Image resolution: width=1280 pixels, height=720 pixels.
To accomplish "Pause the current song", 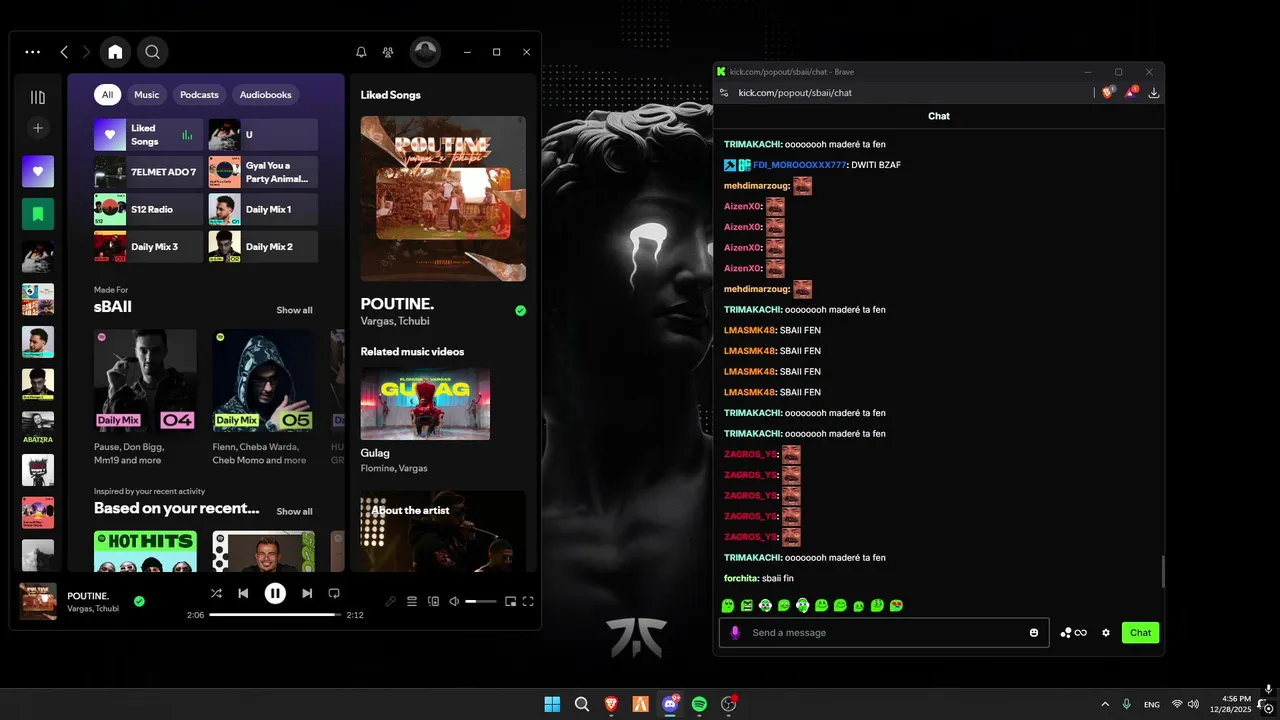I will coord(275,593).
